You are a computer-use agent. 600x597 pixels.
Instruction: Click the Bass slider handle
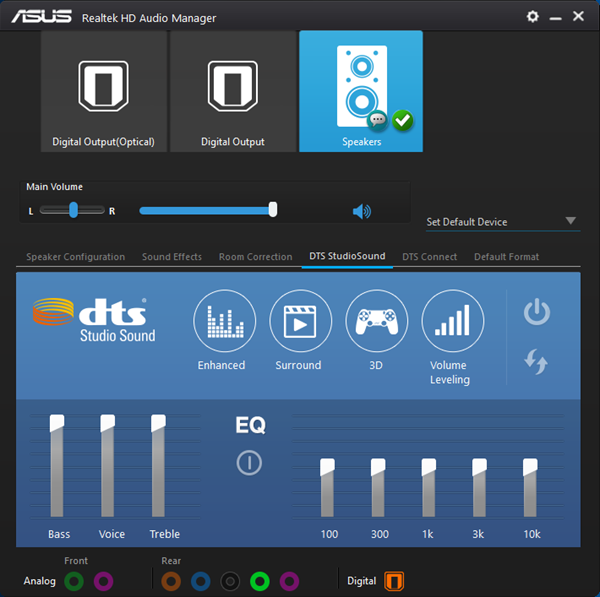pos(57,423)
